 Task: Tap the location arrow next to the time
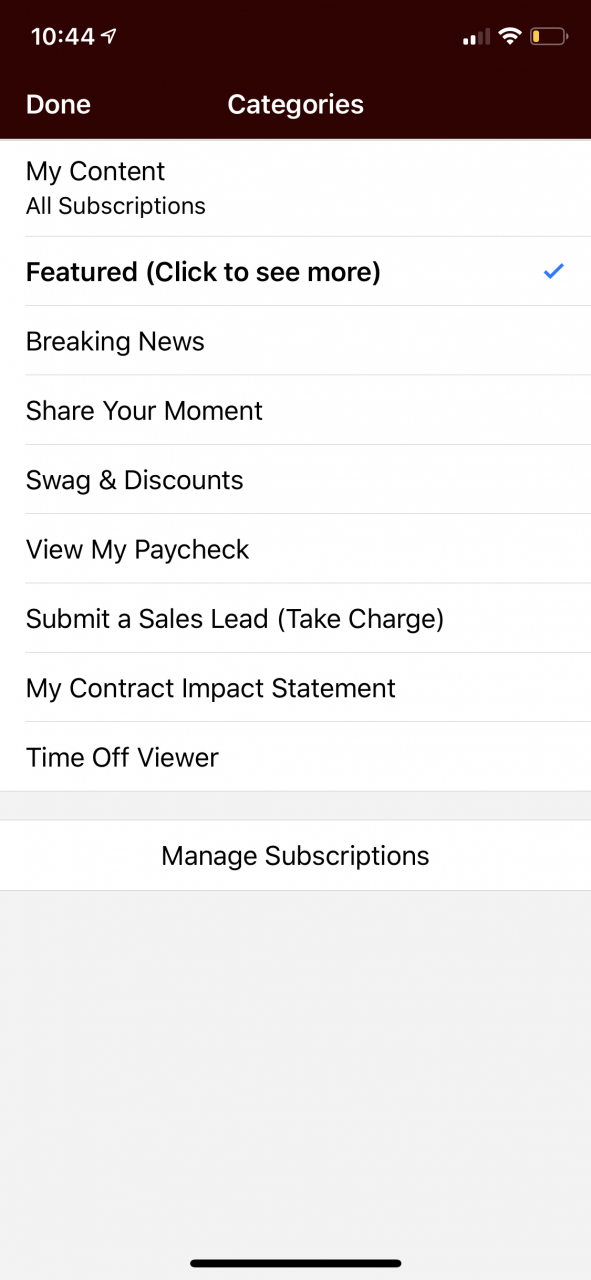(x=109, y=37)
